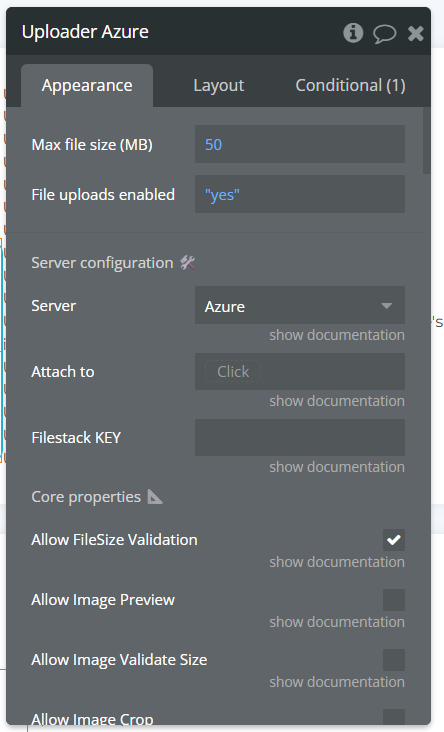Click the Core properties ruler icon

155,497
